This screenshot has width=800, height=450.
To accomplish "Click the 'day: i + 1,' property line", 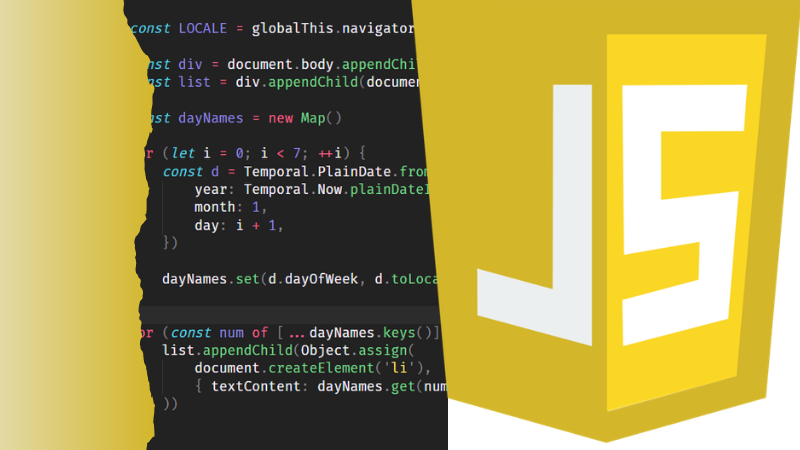I will pyautogui.click(x=239, y=225).
